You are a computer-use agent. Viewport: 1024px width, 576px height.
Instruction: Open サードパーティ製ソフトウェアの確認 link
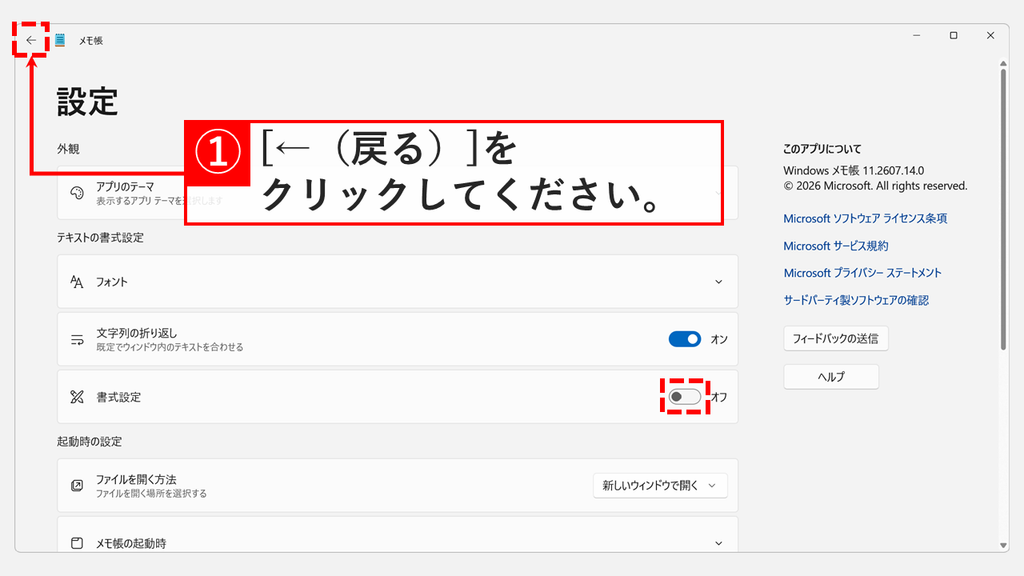click(856, 300)
